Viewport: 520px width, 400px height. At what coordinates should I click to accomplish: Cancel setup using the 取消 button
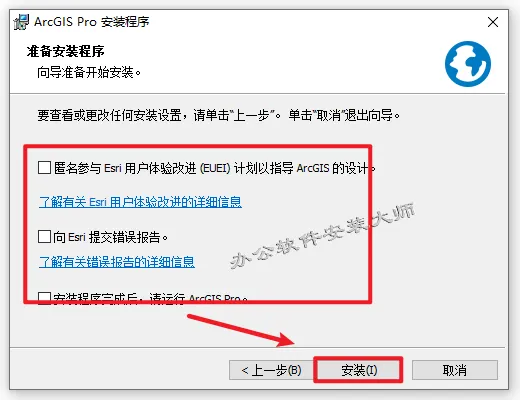pos(455,370)
